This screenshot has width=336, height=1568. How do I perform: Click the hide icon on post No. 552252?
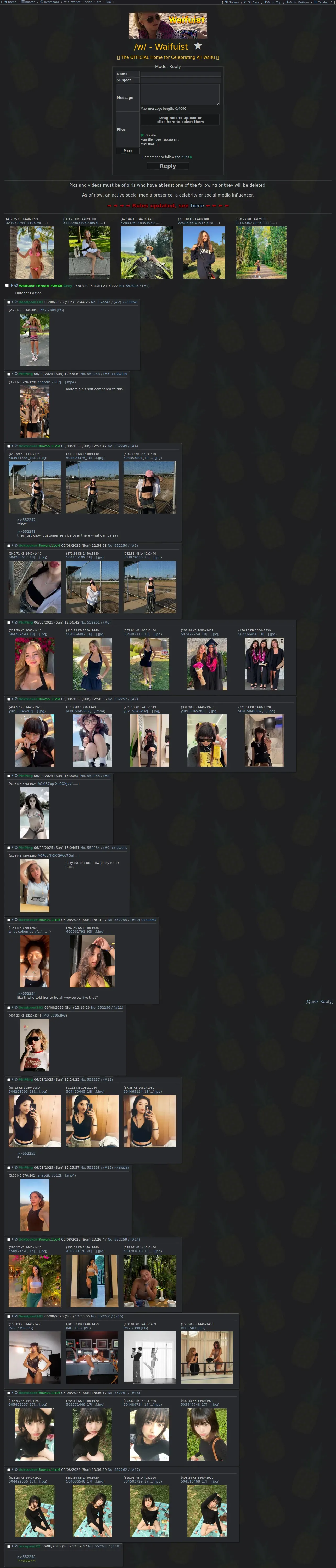pyautogui.click(x=16, y=699)
